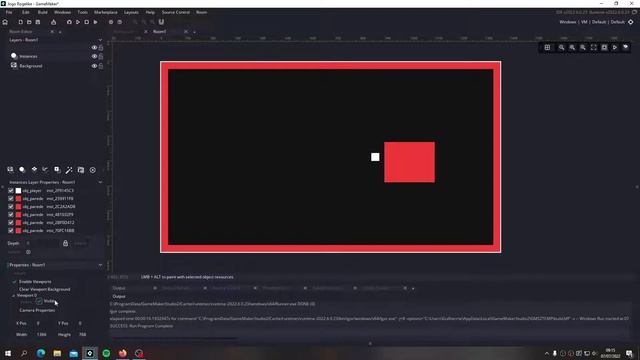Image resolution: width=640 pixels, height=360 pixels.
Task: Create a new background layer icon
Action: coord(10,170)
